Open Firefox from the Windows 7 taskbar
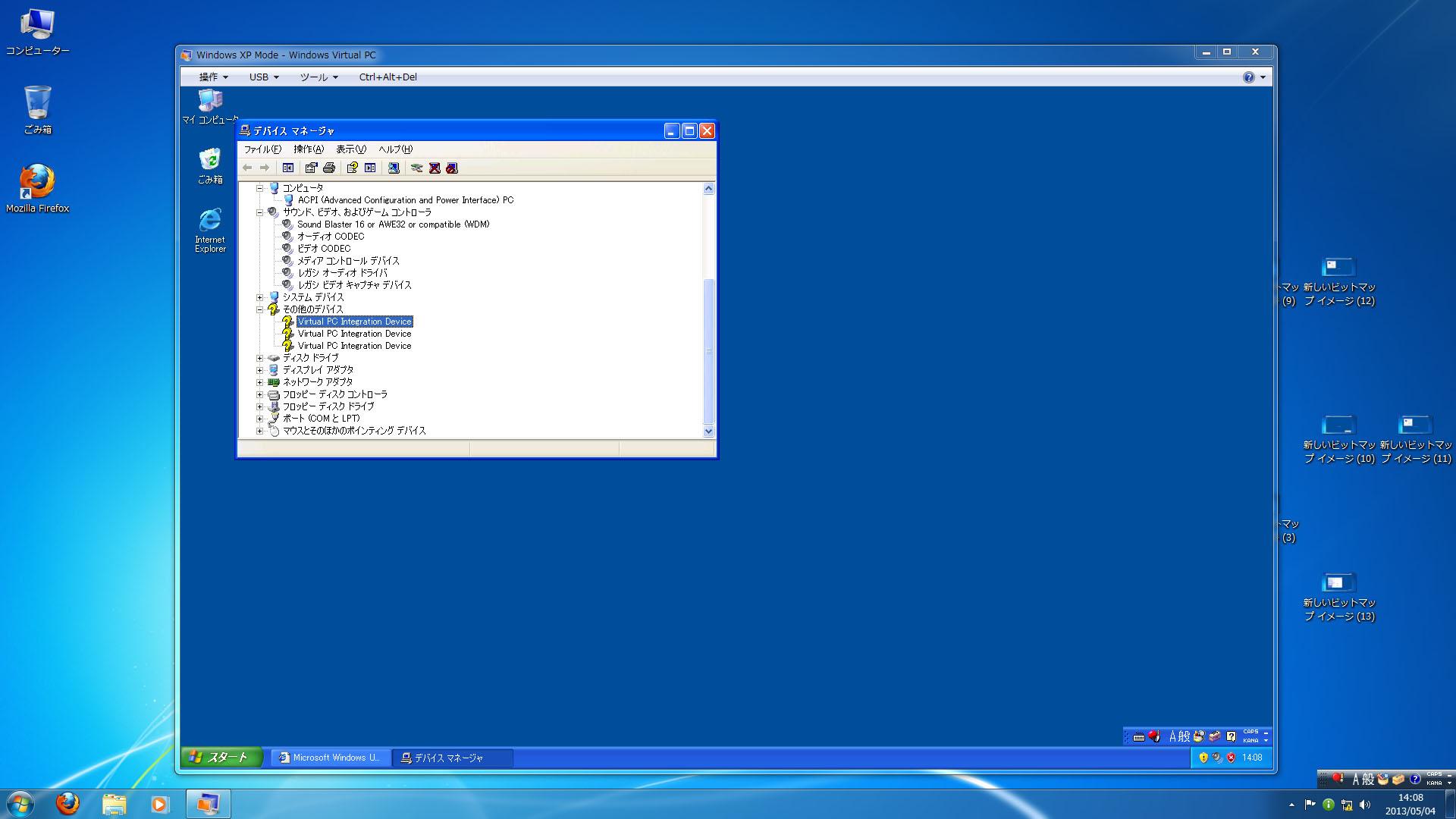Viewport: 1456px width, 819px height. [67, 803]
